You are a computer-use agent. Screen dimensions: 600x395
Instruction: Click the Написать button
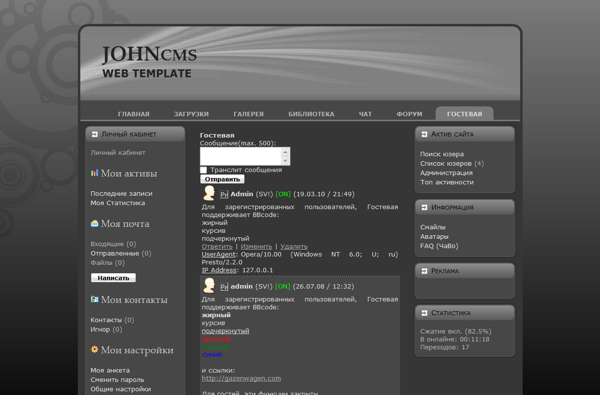pyautogui.click(x=113, y=278)
